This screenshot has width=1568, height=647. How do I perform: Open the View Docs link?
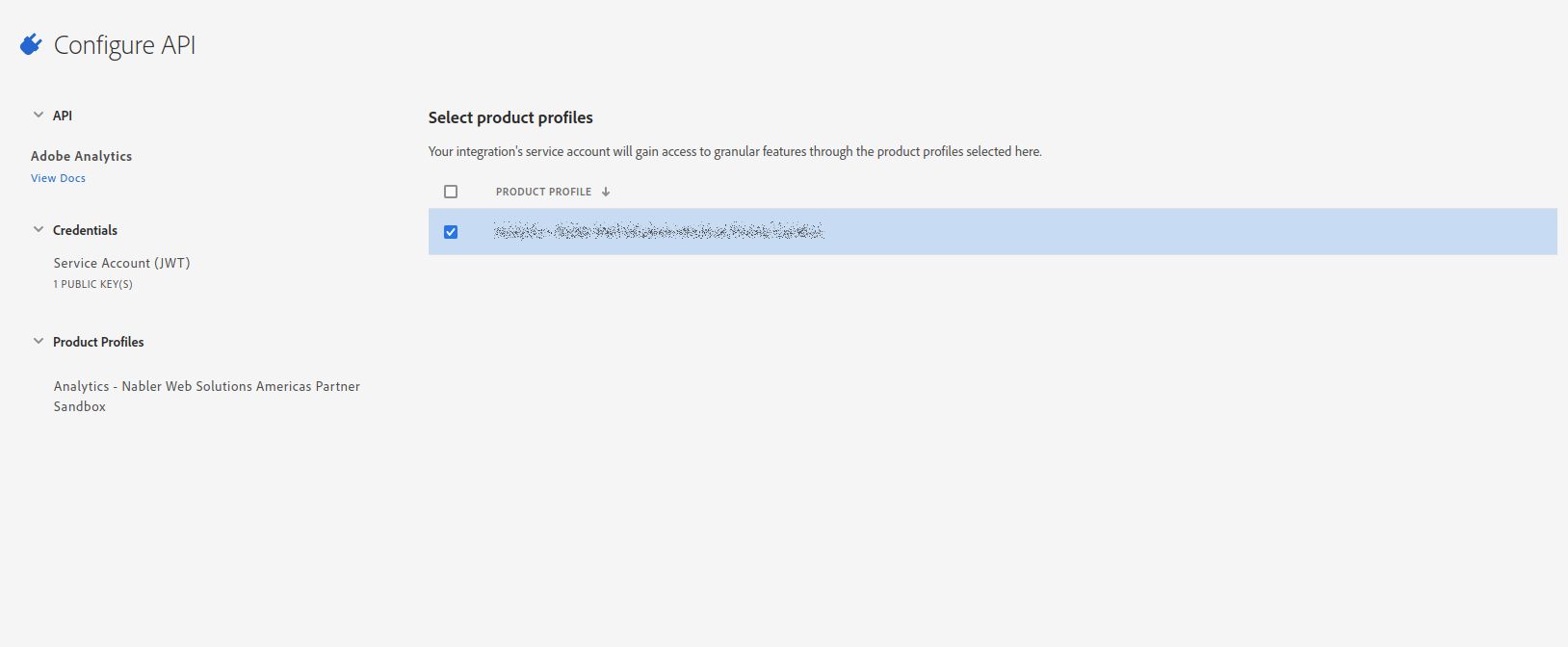pos(57,177)
